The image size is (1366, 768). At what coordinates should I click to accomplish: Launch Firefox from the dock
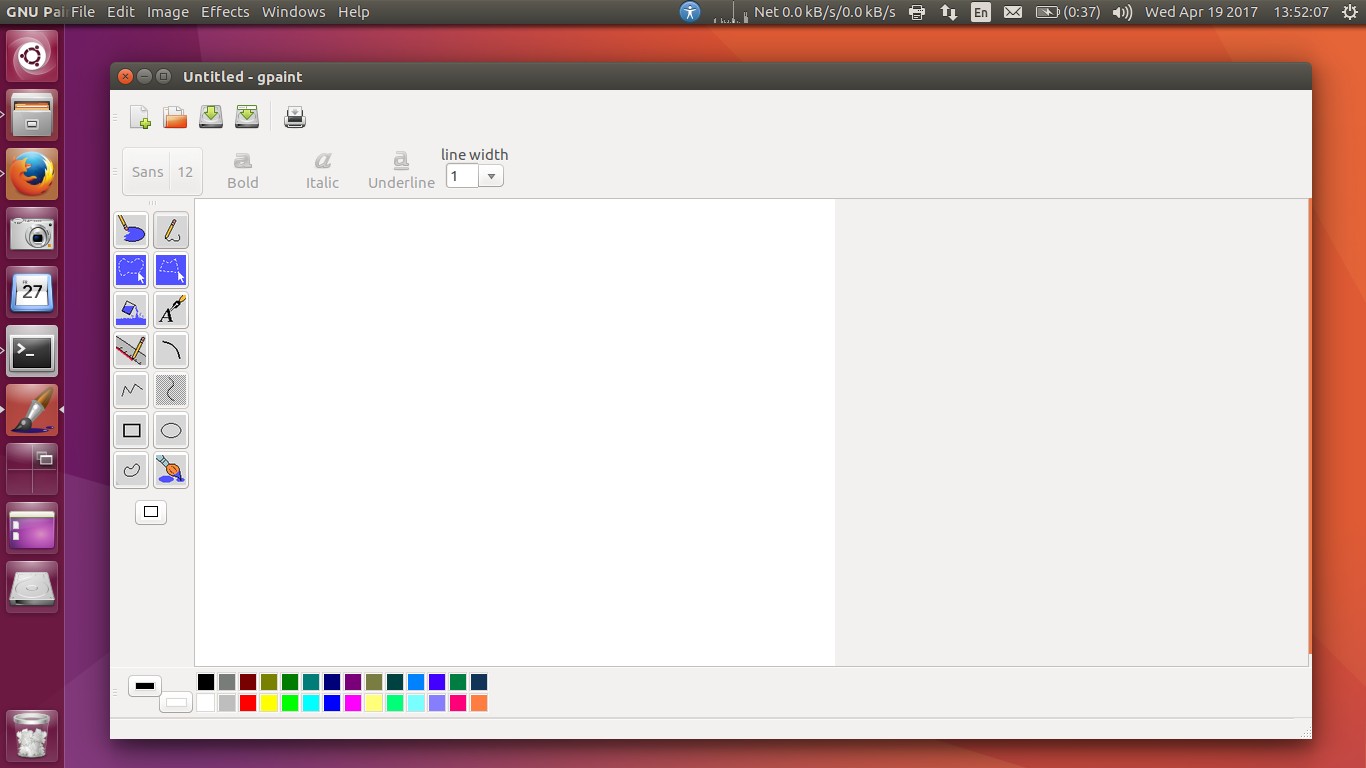point(32,173)
